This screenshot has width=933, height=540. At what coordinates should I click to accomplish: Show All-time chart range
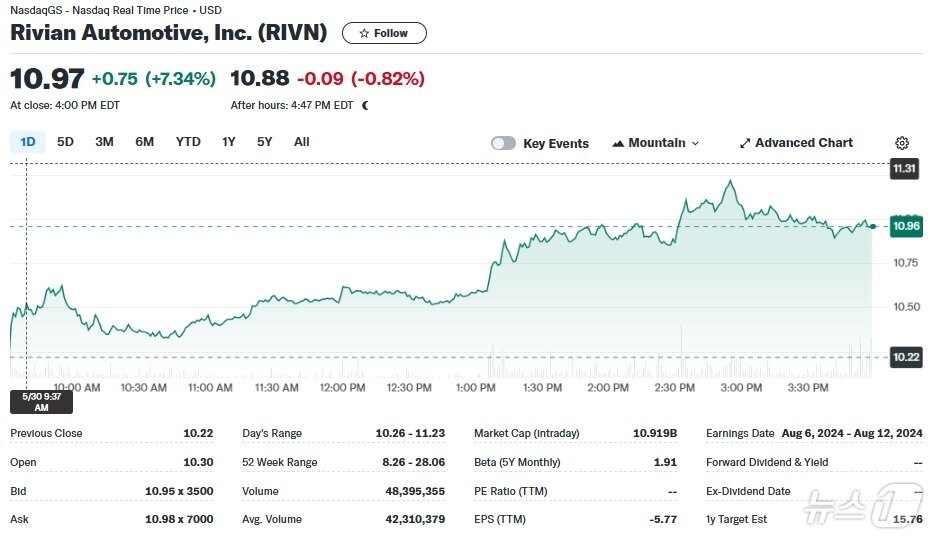click(x=301, y=142)
